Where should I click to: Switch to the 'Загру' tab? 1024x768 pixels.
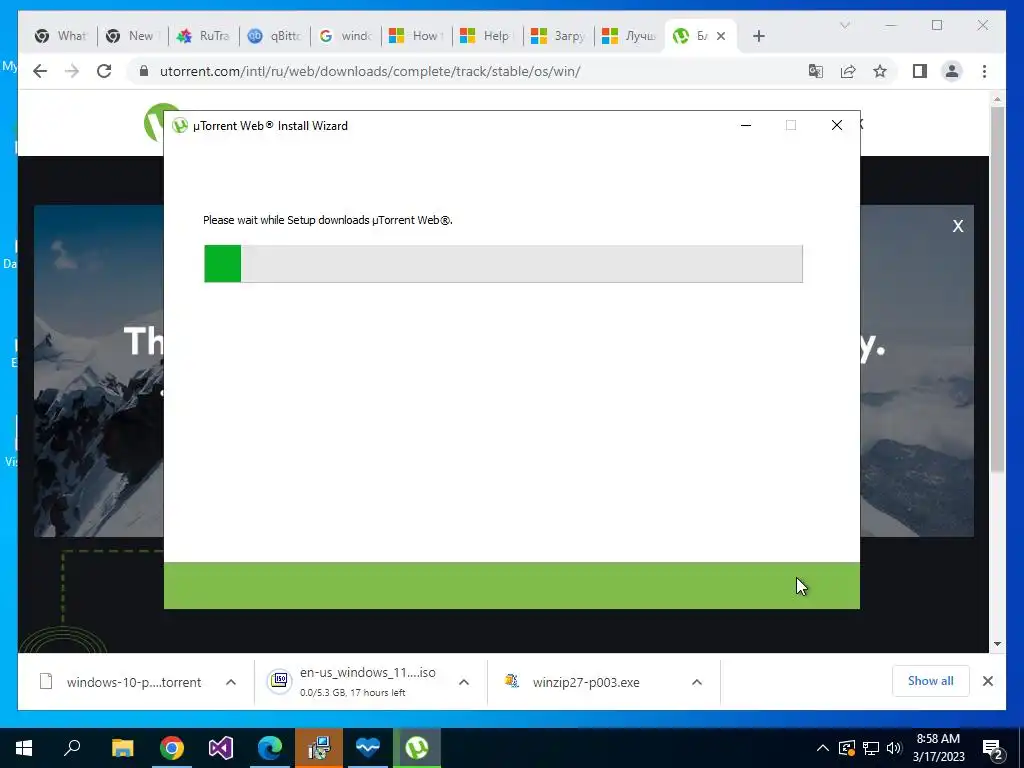[x=558, y=36]
